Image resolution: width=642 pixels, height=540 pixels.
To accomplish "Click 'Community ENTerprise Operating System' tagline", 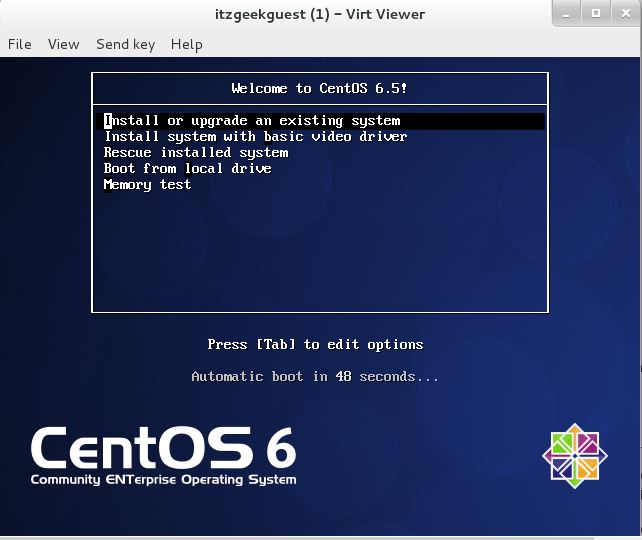I will tap(163, 480).
